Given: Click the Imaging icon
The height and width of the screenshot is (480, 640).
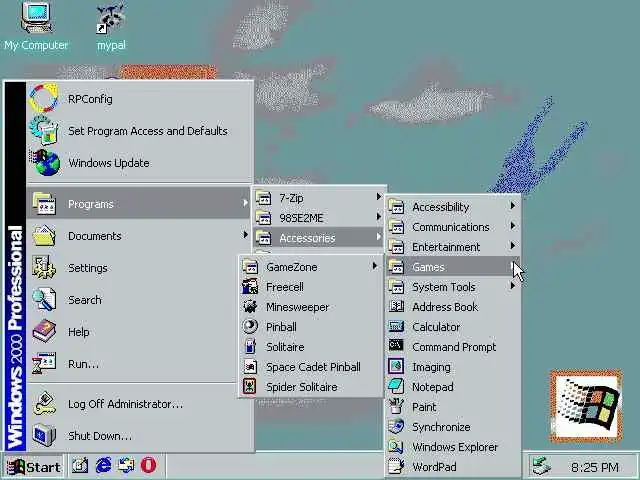Looking at the screenshot, I should 396,367.
